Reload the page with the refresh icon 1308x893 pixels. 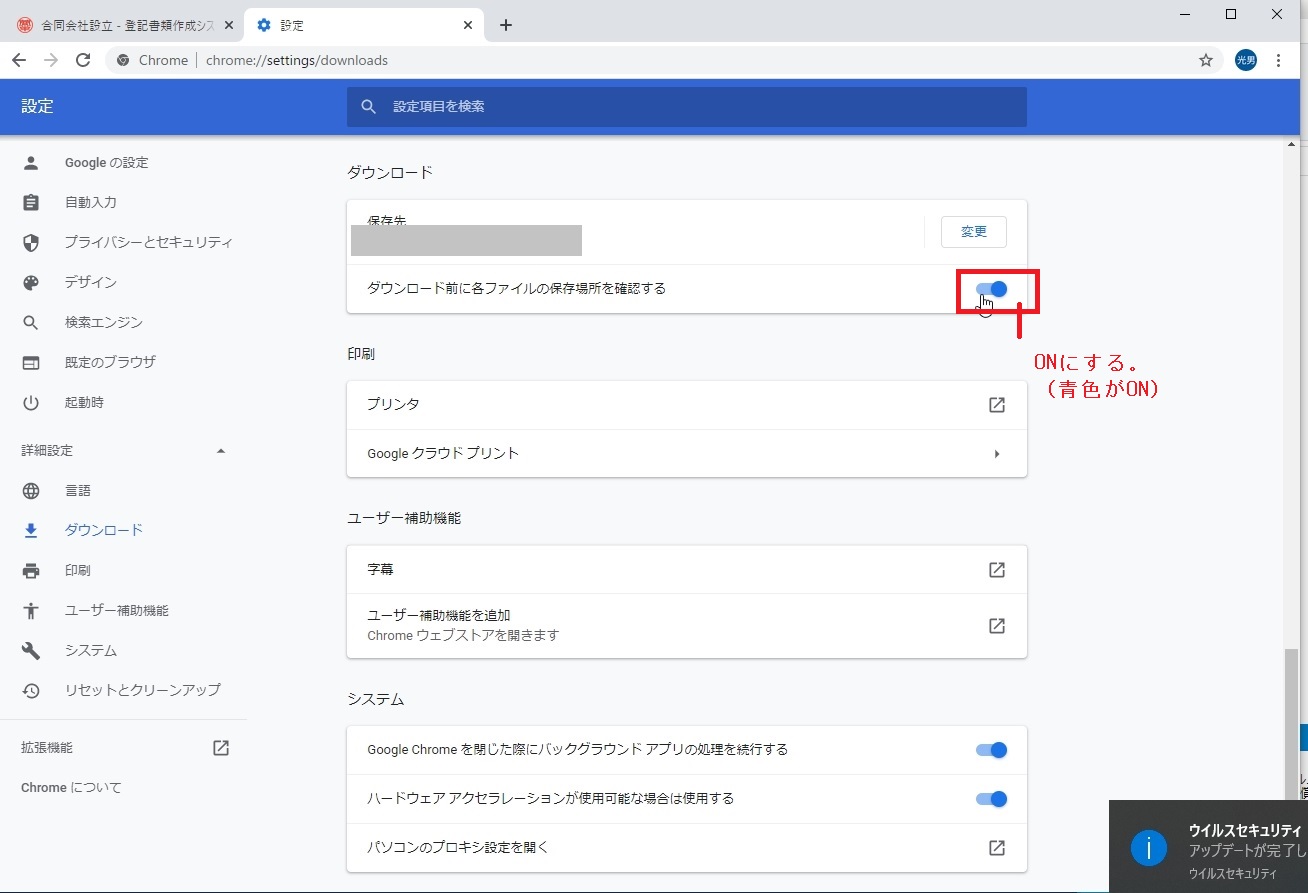[83, 60]
